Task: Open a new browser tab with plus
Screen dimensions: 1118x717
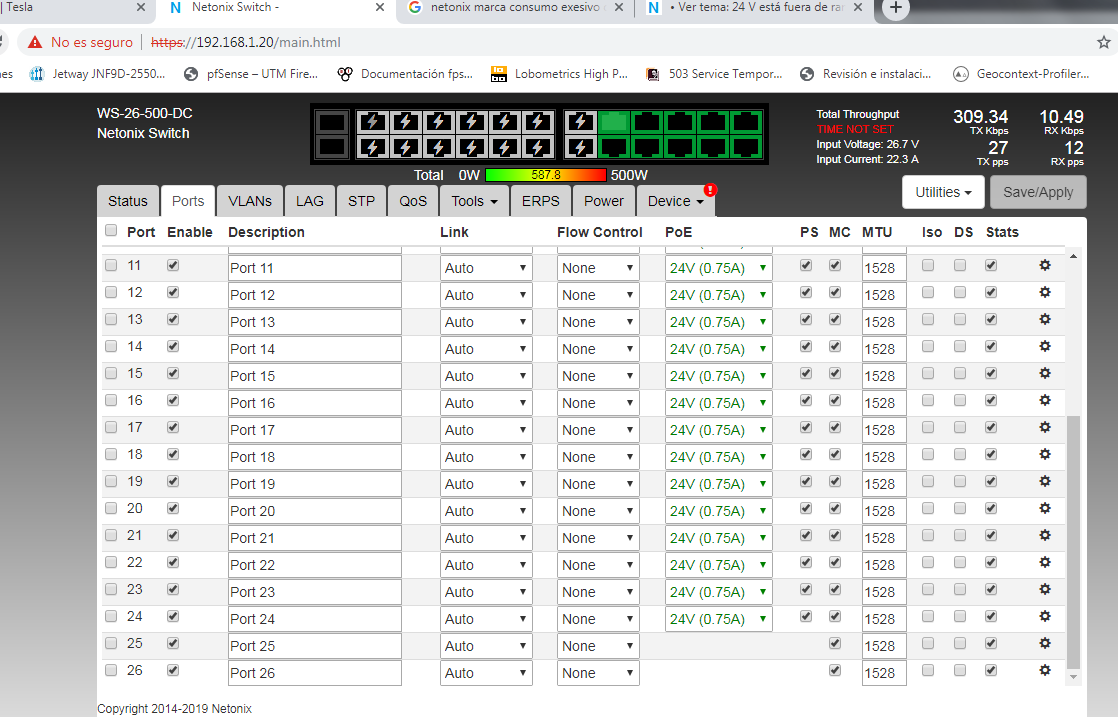Action: coord(896,9)
